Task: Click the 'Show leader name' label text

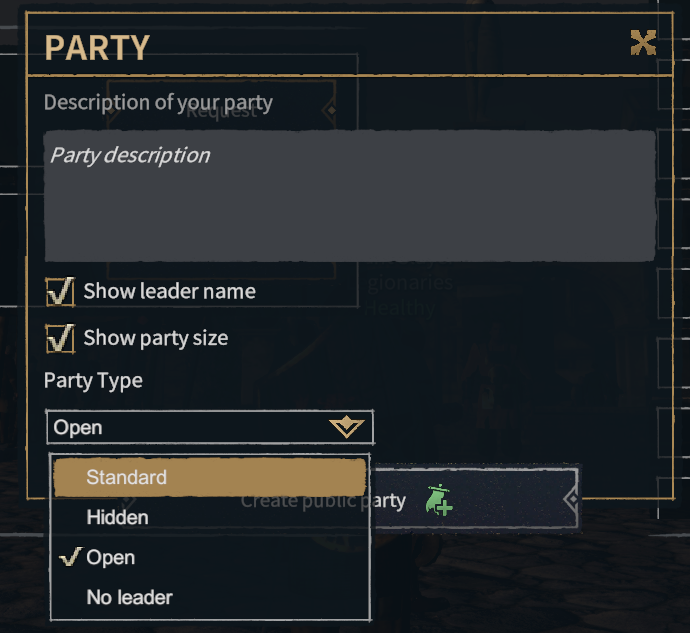Action: 169,292
